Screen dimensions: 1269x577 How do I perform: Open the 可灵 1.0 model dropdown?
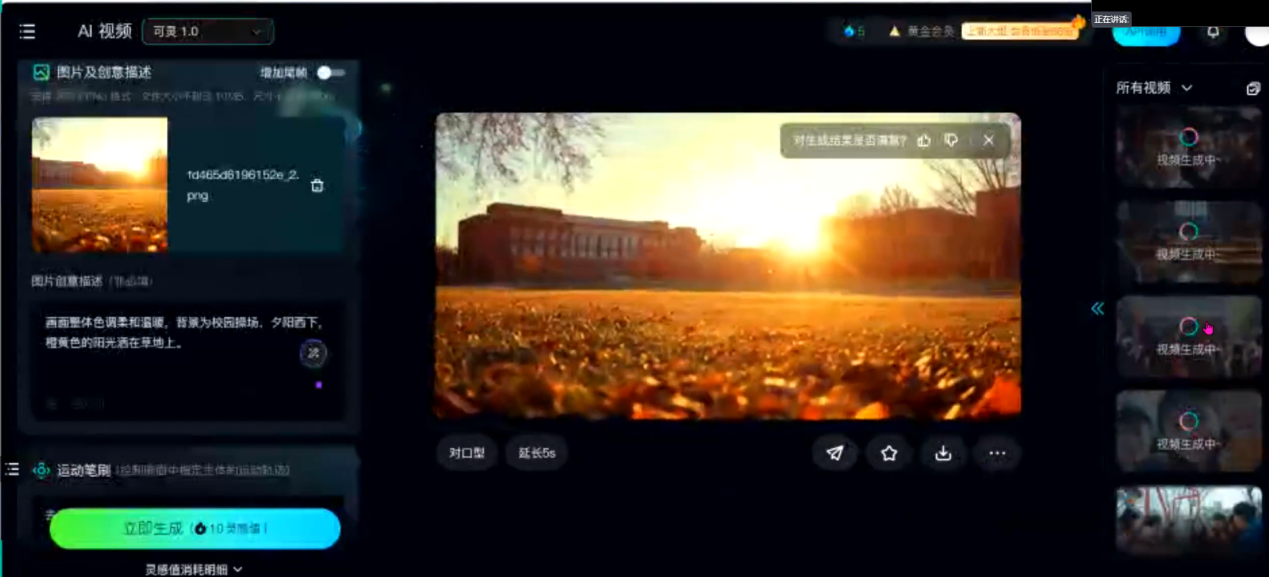click(208, 32)
